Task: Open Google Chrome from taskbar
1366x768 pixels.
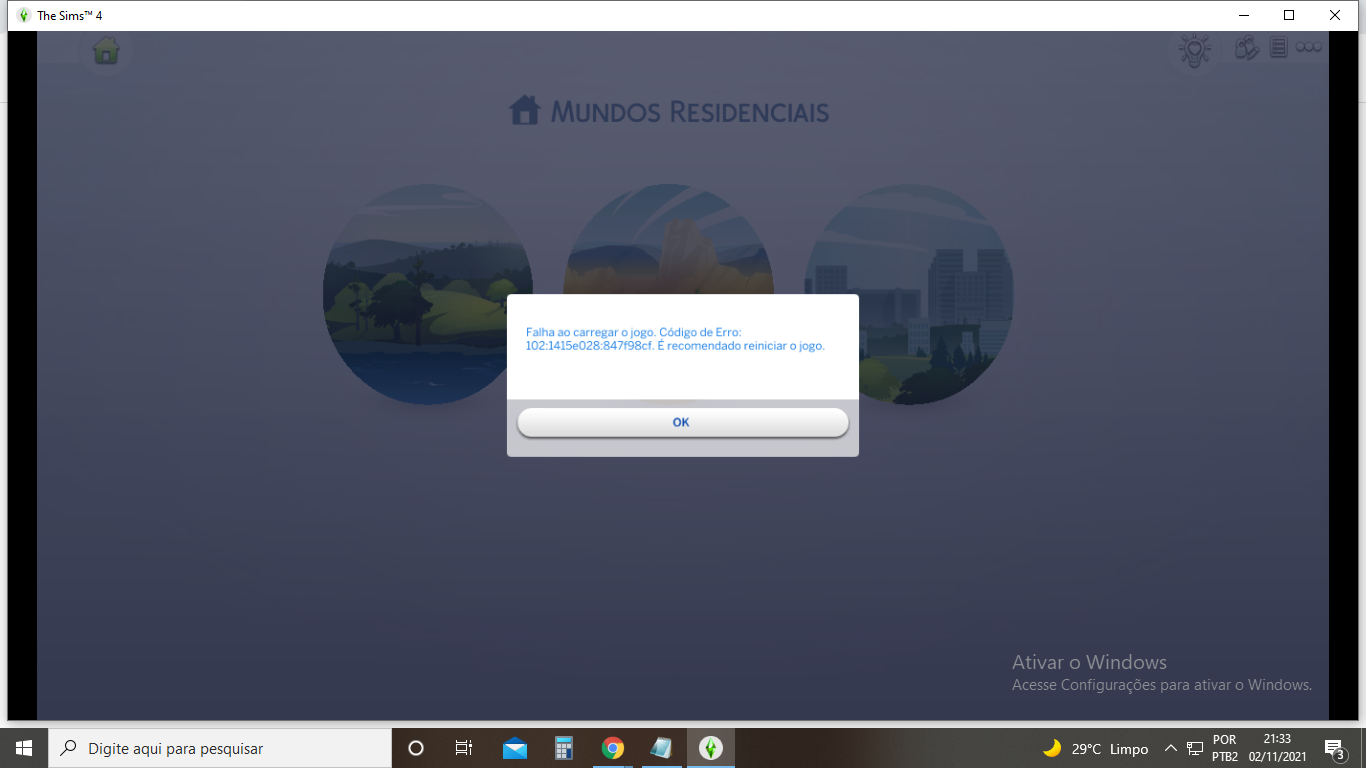Action: (613, 748)
